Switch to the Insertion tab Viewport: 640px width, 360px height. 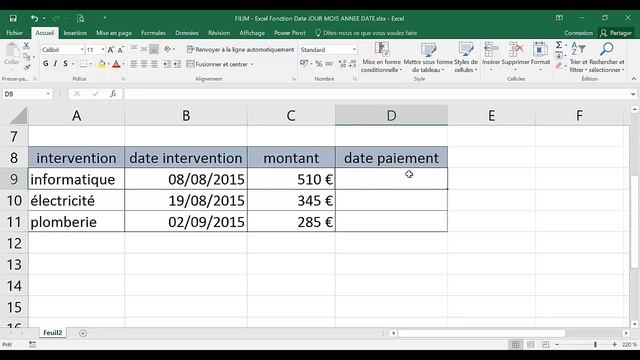75,33
